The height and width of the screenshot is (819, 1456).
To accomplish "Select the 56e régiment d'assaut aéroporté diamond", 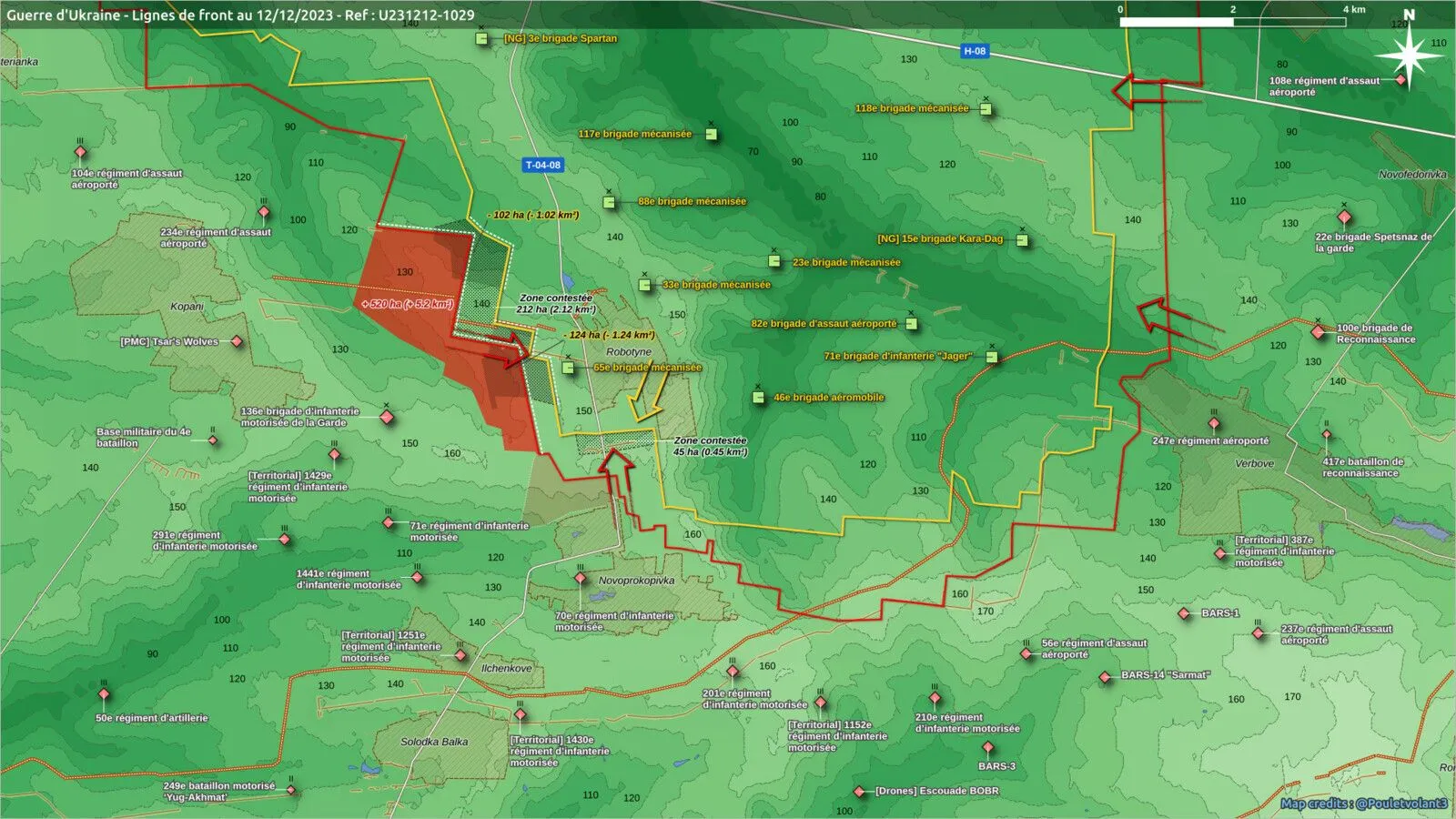I will (1026, 654).
